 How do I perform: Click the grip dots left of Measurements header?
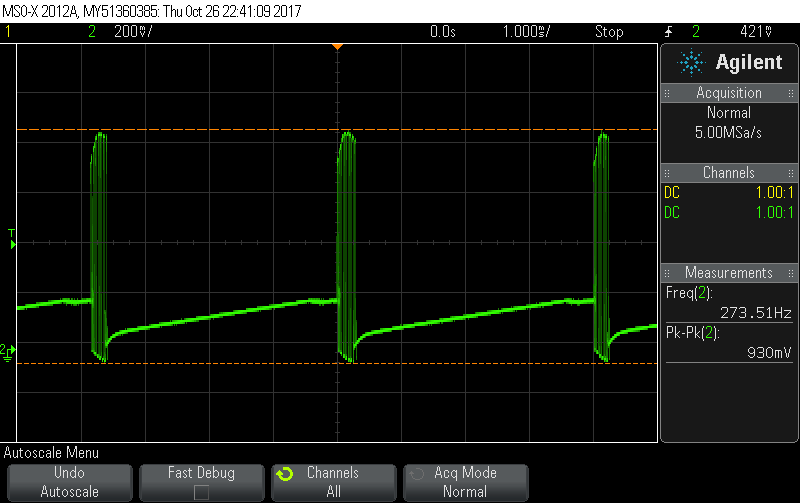(667, 273)
